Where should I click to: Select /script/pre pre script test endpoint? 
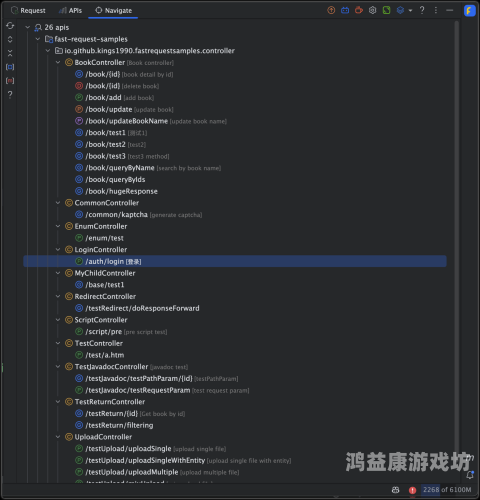[121, 332]
